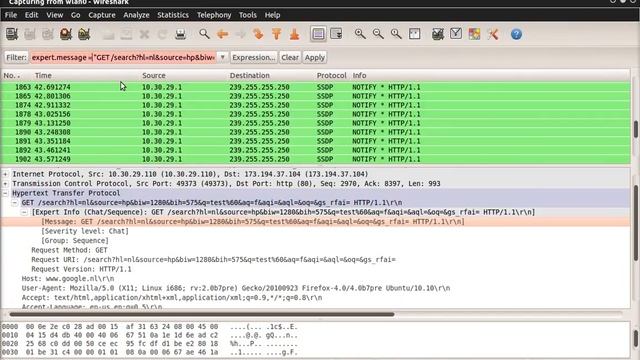Open the Telephony menu

point(214,15)
